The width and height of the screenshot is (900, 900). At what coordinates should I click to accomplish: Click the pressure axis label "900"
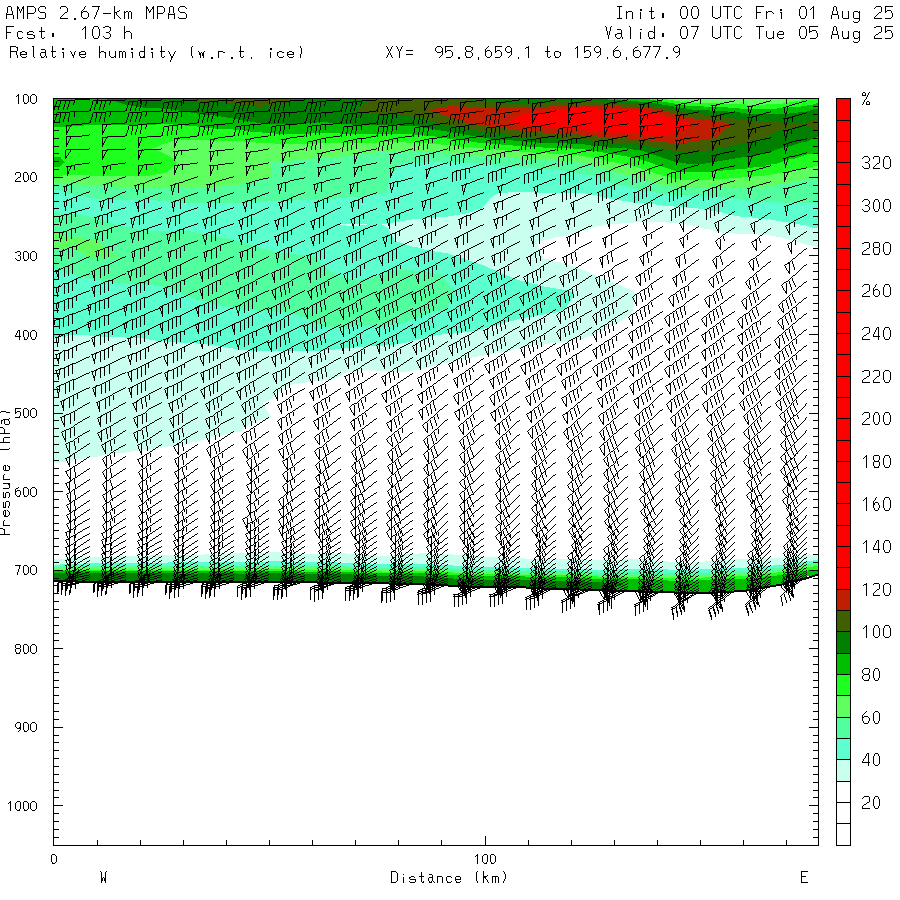point(26,727)
